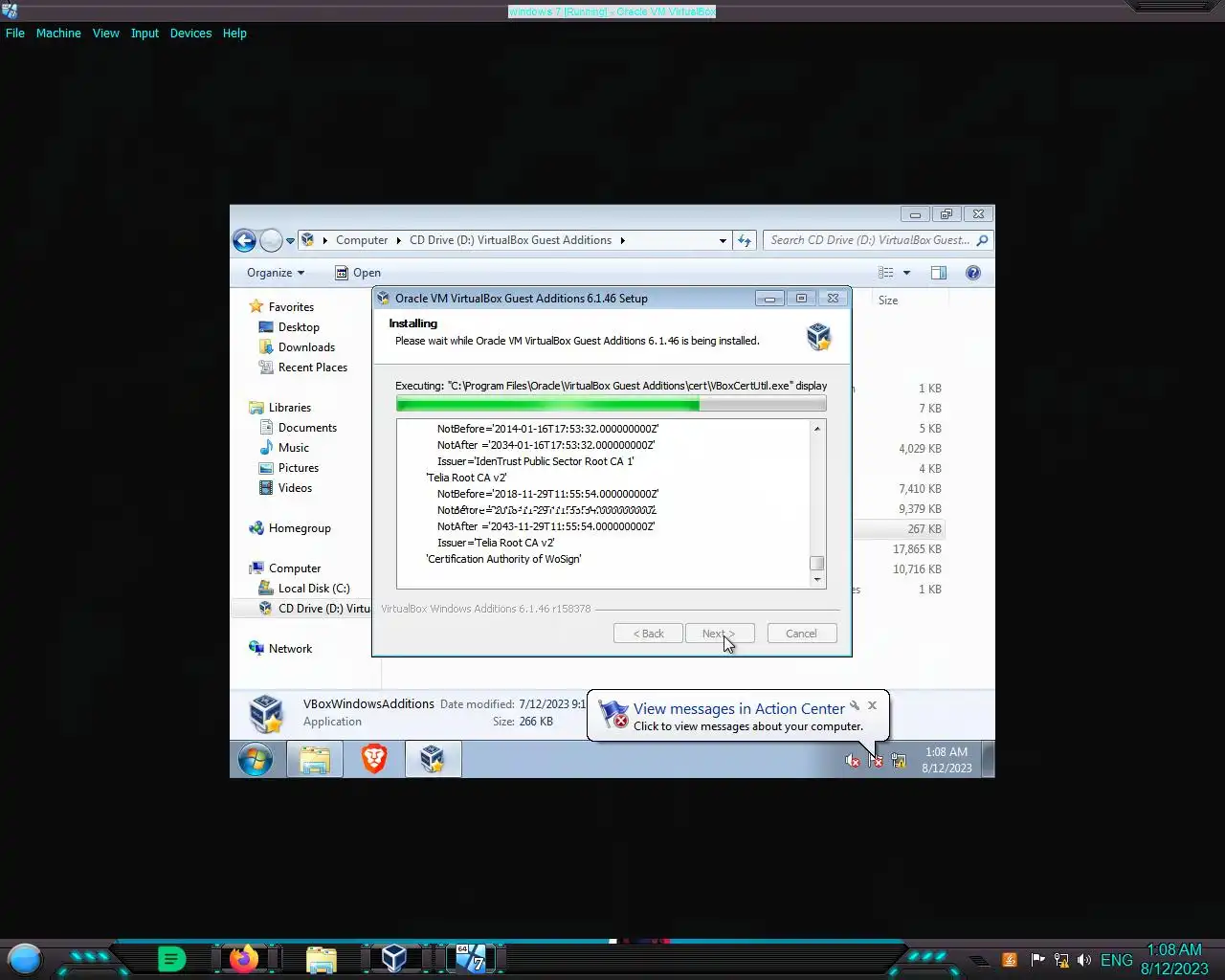Click the Action Center flag tray icon
Viewport: 1225px width, 980px height.
(875, 761)
